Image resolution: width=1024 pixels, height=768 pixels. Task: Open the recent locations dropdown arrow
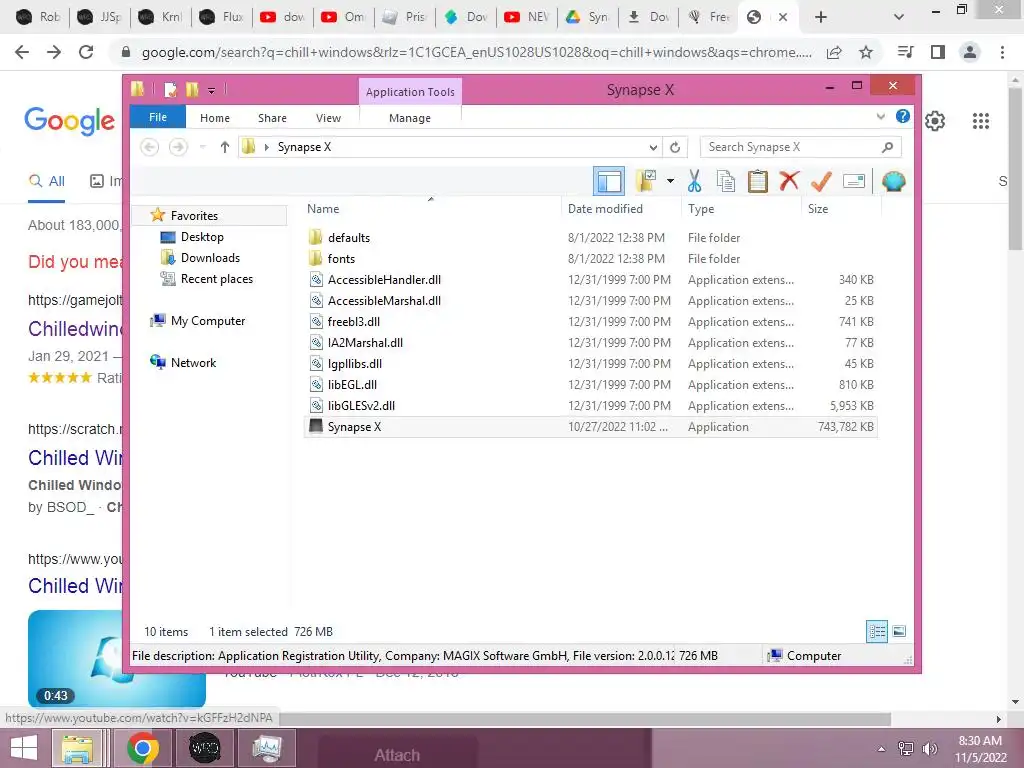tap(202, 147)
